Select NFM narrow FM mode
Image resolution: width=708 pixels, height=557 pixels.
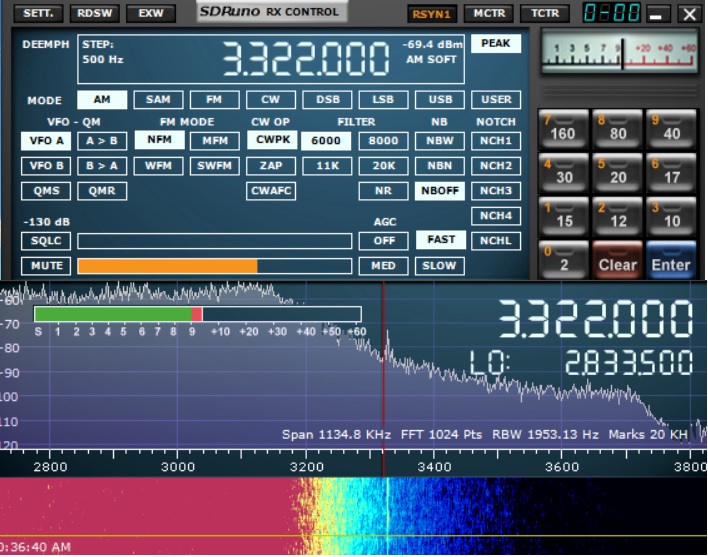159,140
